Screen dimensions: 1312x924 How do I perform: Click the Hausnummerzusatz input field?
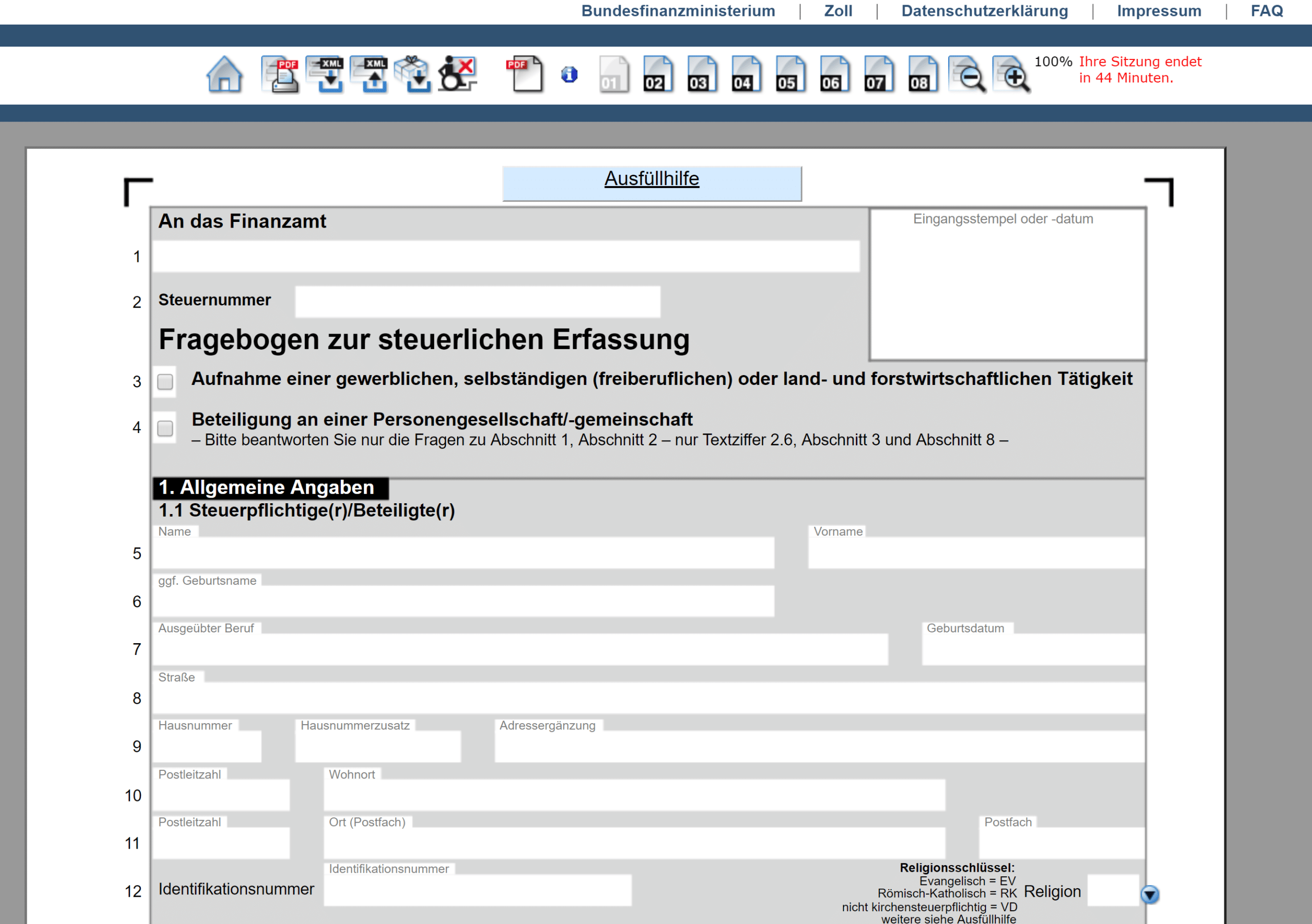378,746
